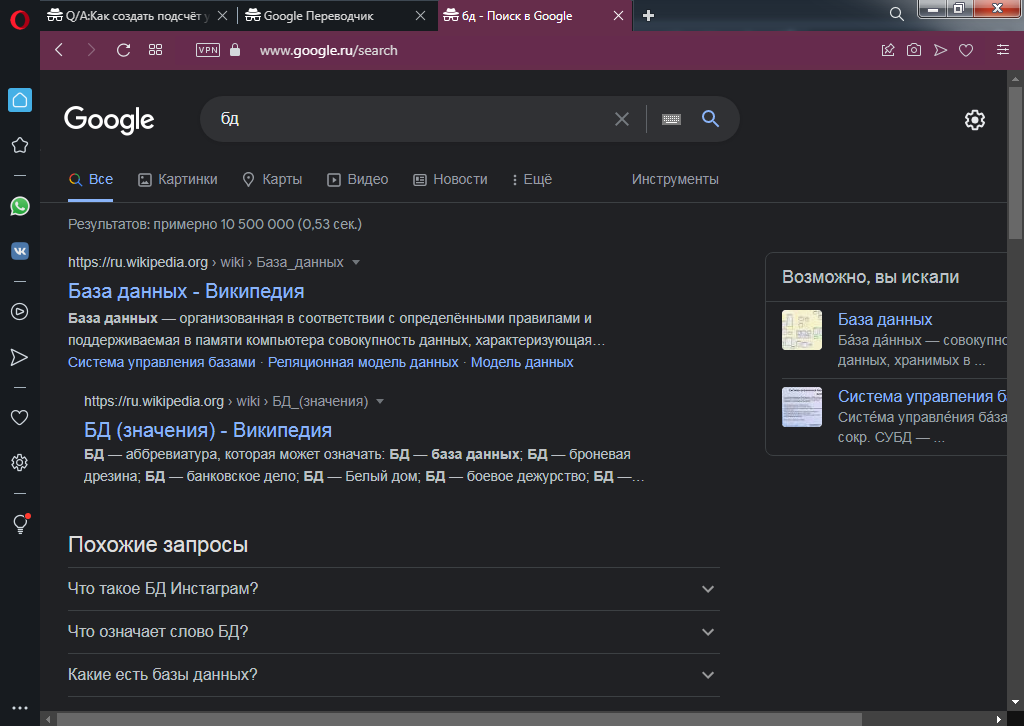Image resolution: width=1024 pixels, height=726 pixels.
Task: Open Система управления link in side panel
Action: pos(922,396)
